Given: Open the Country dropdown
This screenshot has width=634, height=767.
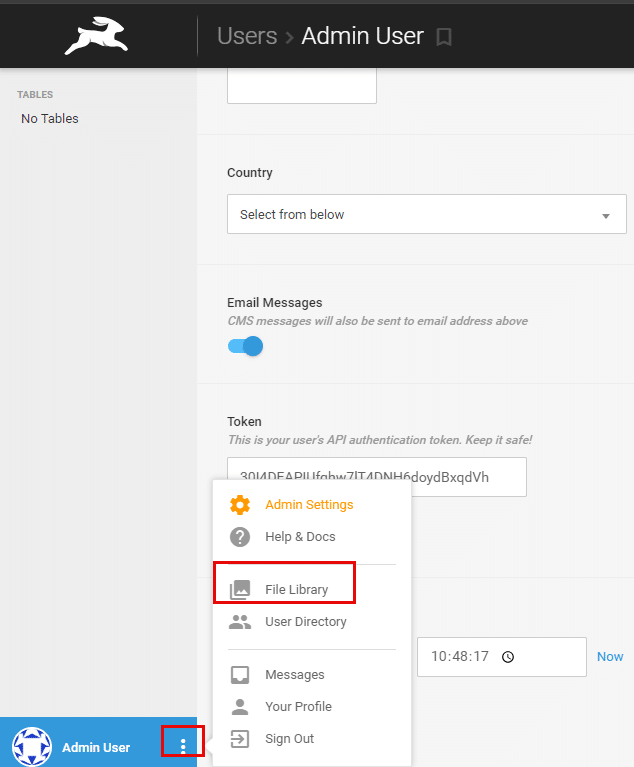Looking at the screenshot, I should (x=427, y=214).
